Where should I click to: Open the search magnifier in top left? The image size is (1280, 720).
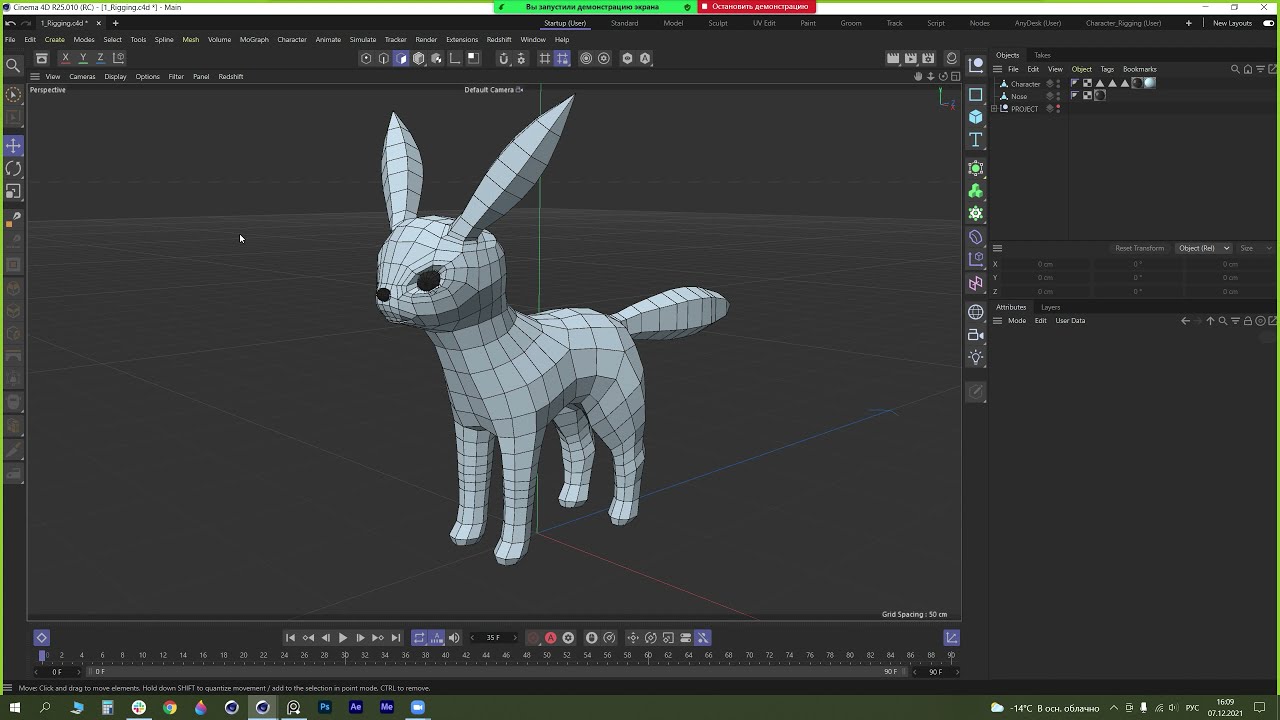pyautogui.click(x=13, y=66)
